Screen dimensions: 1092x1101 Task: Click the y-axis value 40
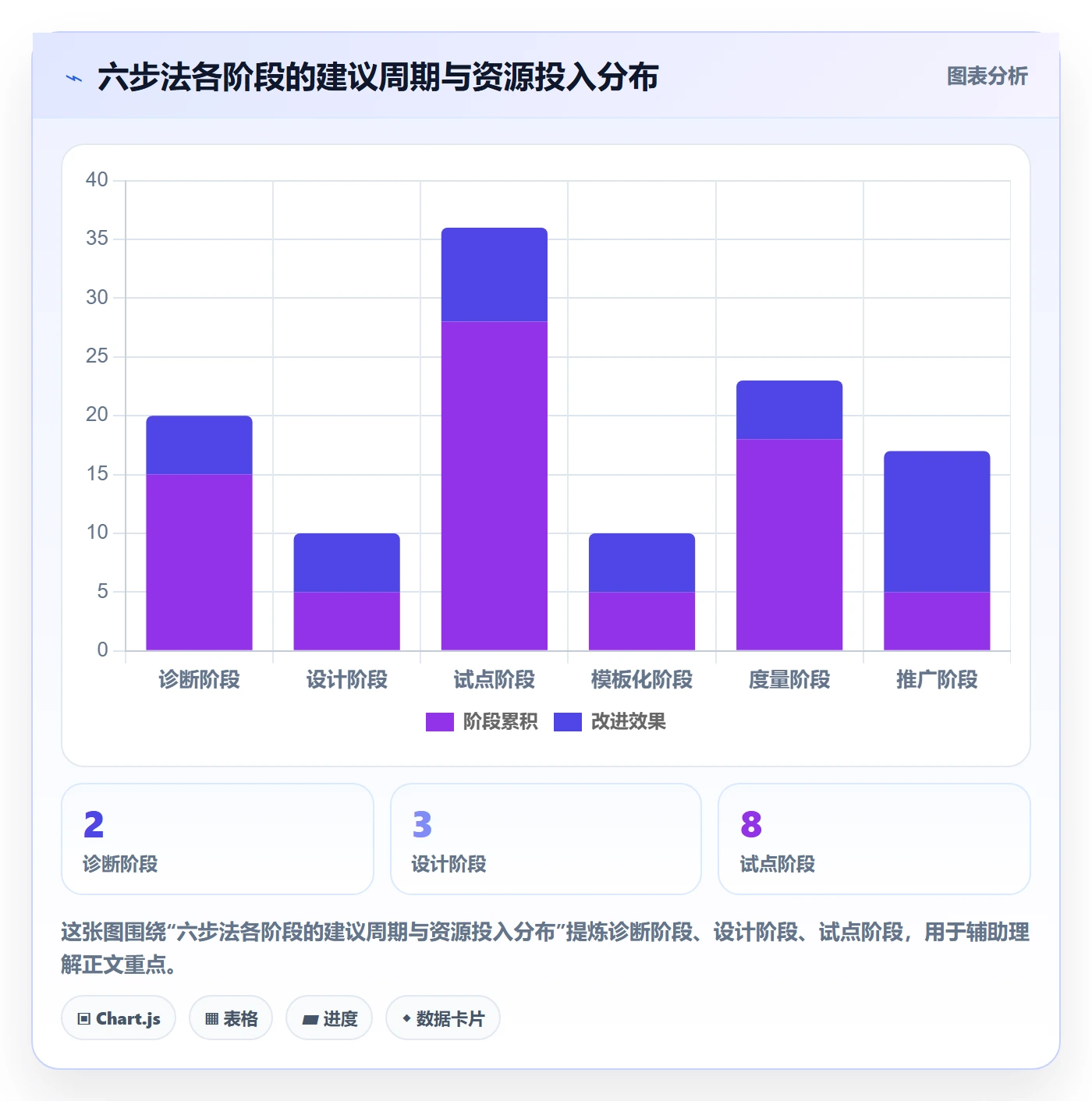point(97,180)
